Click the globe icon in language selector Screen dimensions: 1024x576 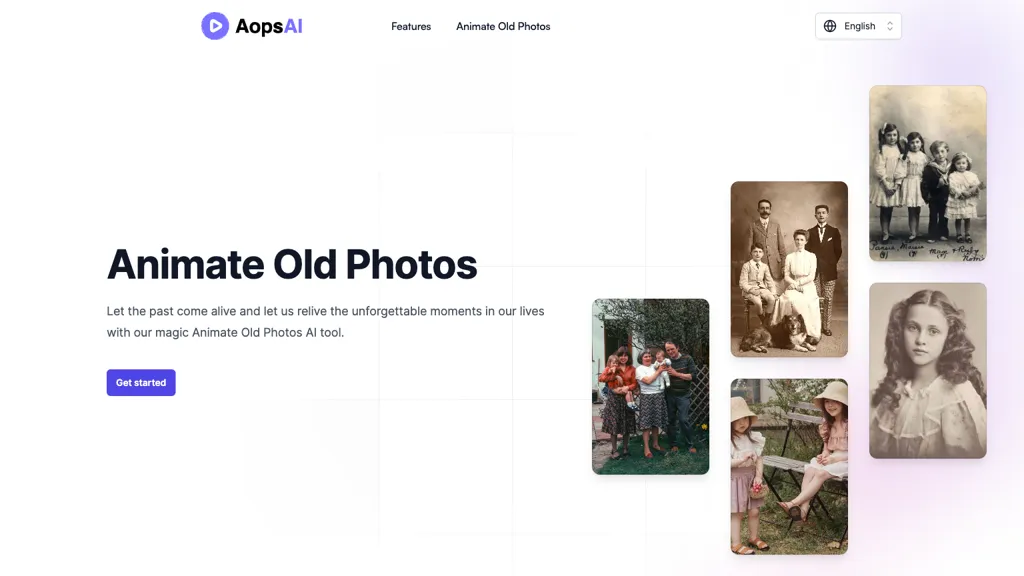[x=830, y=26]
